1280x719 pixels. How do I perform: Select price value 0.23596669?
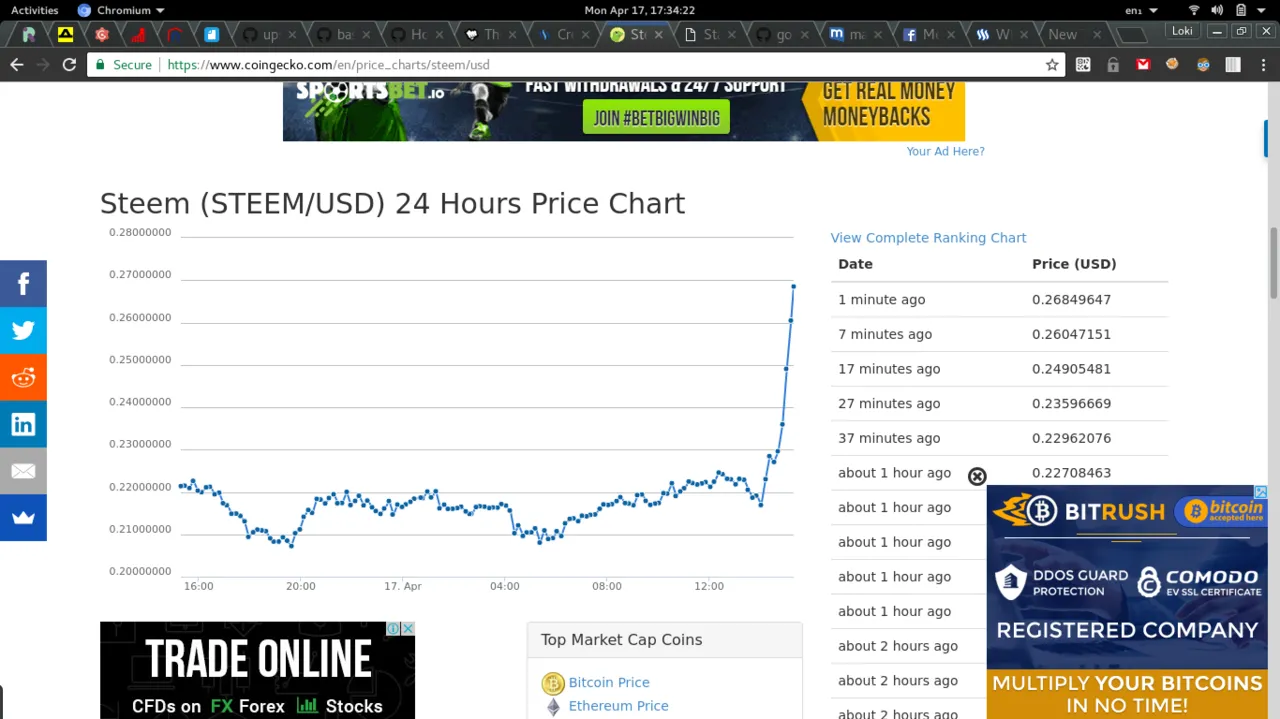click(1071, 403)
